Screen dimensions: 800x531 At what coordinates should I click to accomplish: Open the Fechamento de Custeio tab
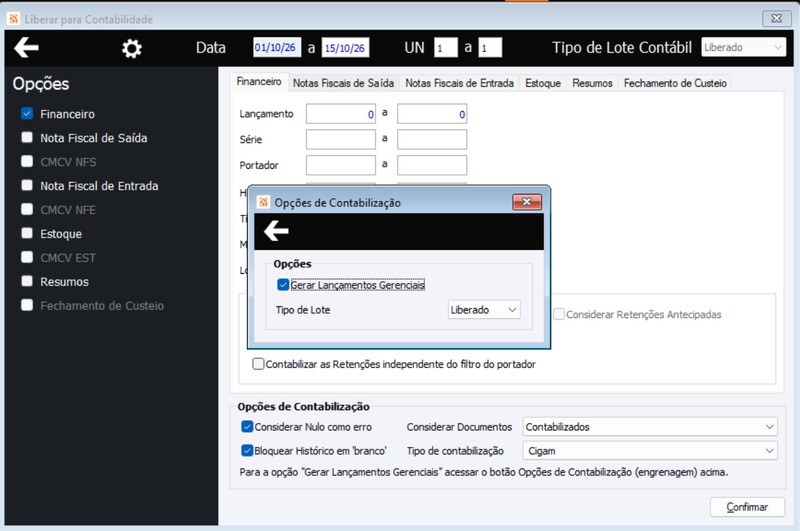point(675,83)
